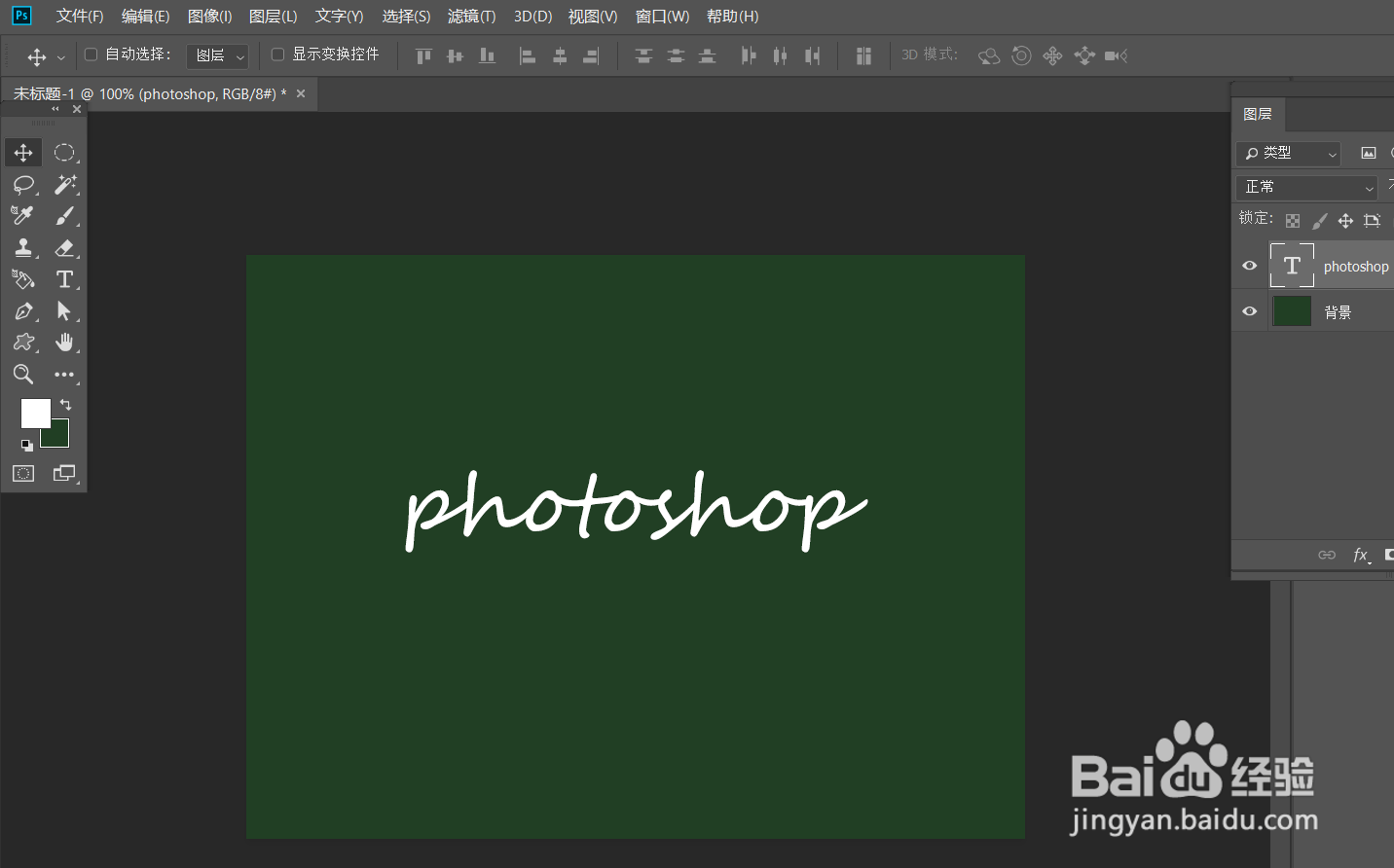1394x868 pixels.
Task: Click the 背景 layer thumbnail
Action: 1292,311
